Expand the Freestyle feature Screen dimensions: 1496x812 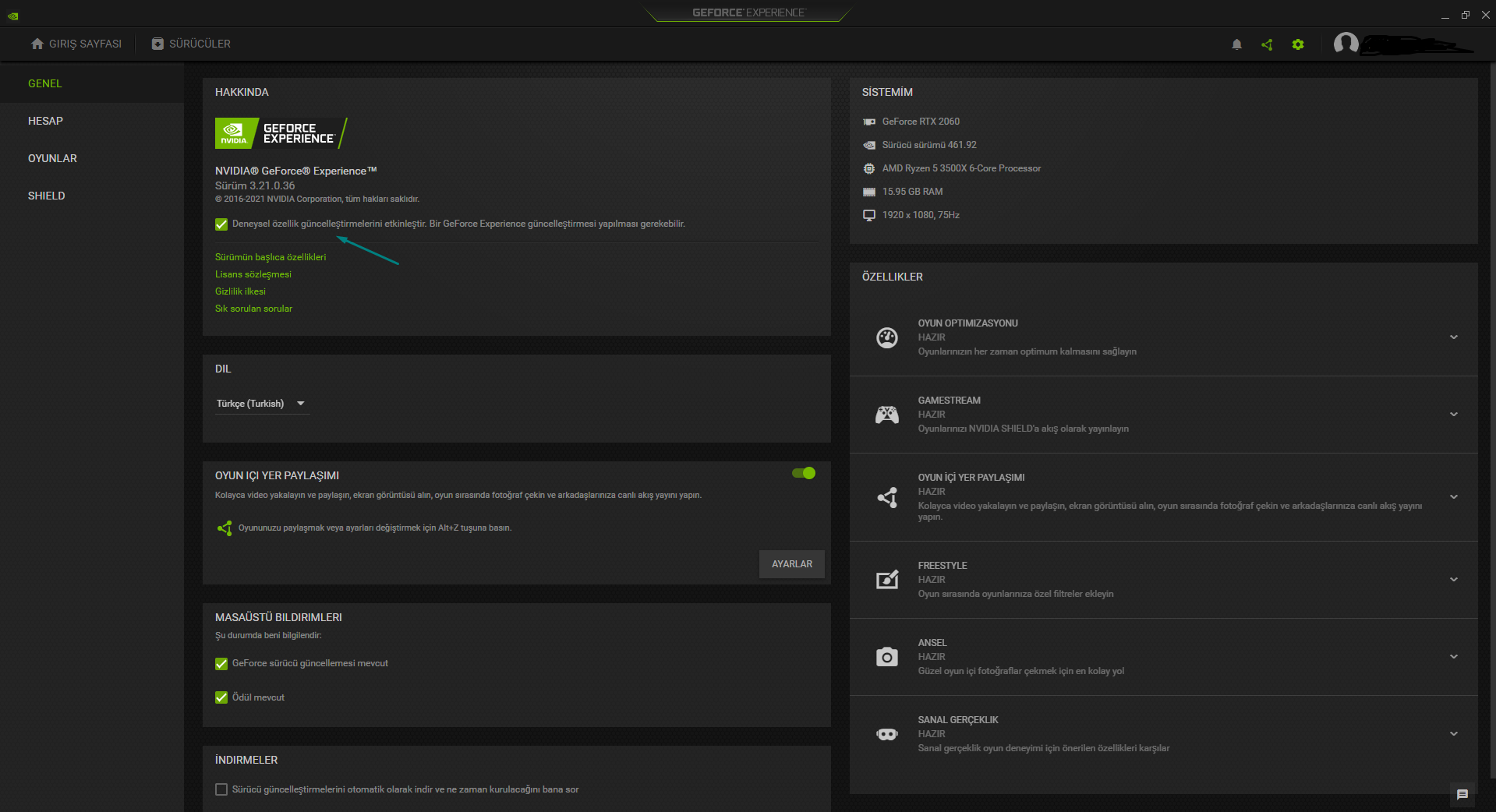(1454, 580)
